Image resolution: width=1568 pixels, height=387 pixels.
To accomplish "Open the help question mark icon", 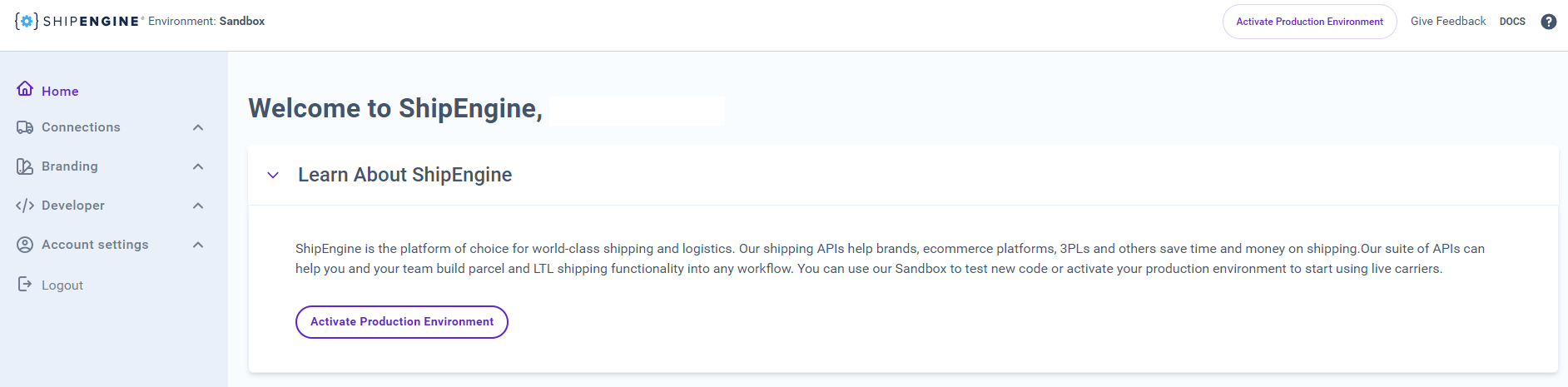I will coord(1549,22).
